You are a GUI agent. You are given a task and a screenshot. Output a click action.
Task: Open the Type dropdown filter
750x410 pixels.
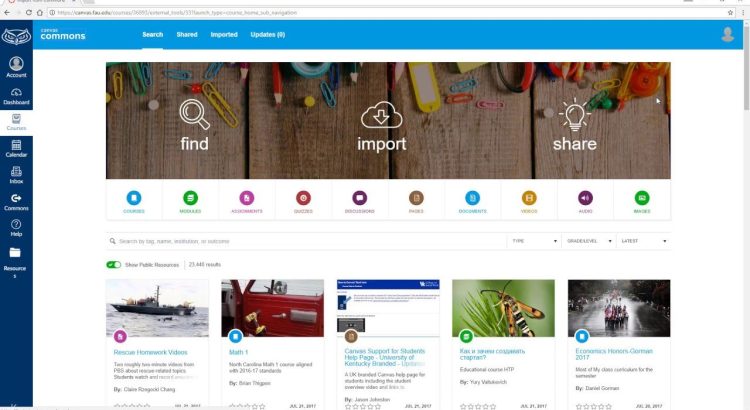click(x=534, y=241)
